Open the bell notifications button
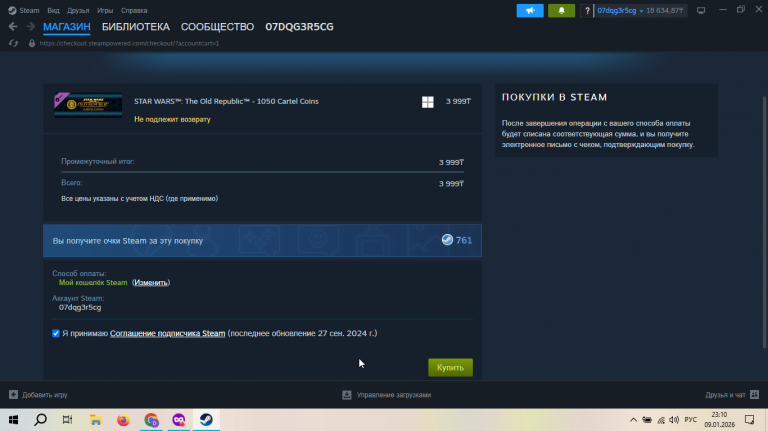Image resolution: width=768 pixels, height=431 pixels. point(561,10)
